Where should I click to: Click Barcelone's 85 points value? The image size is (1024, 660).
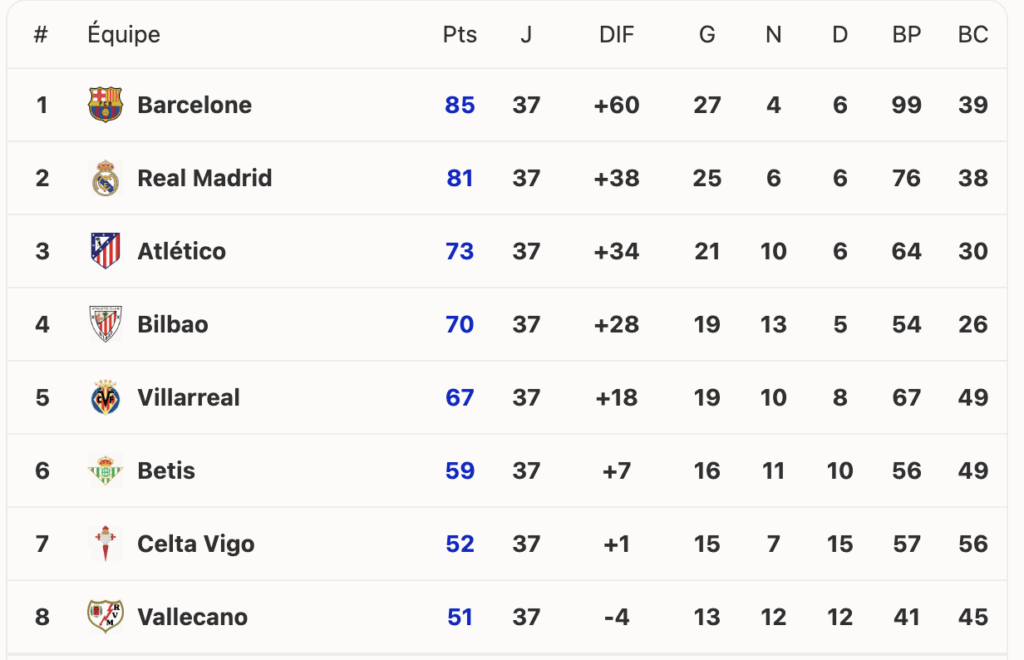pyautogui.click(x=460, y=104)
